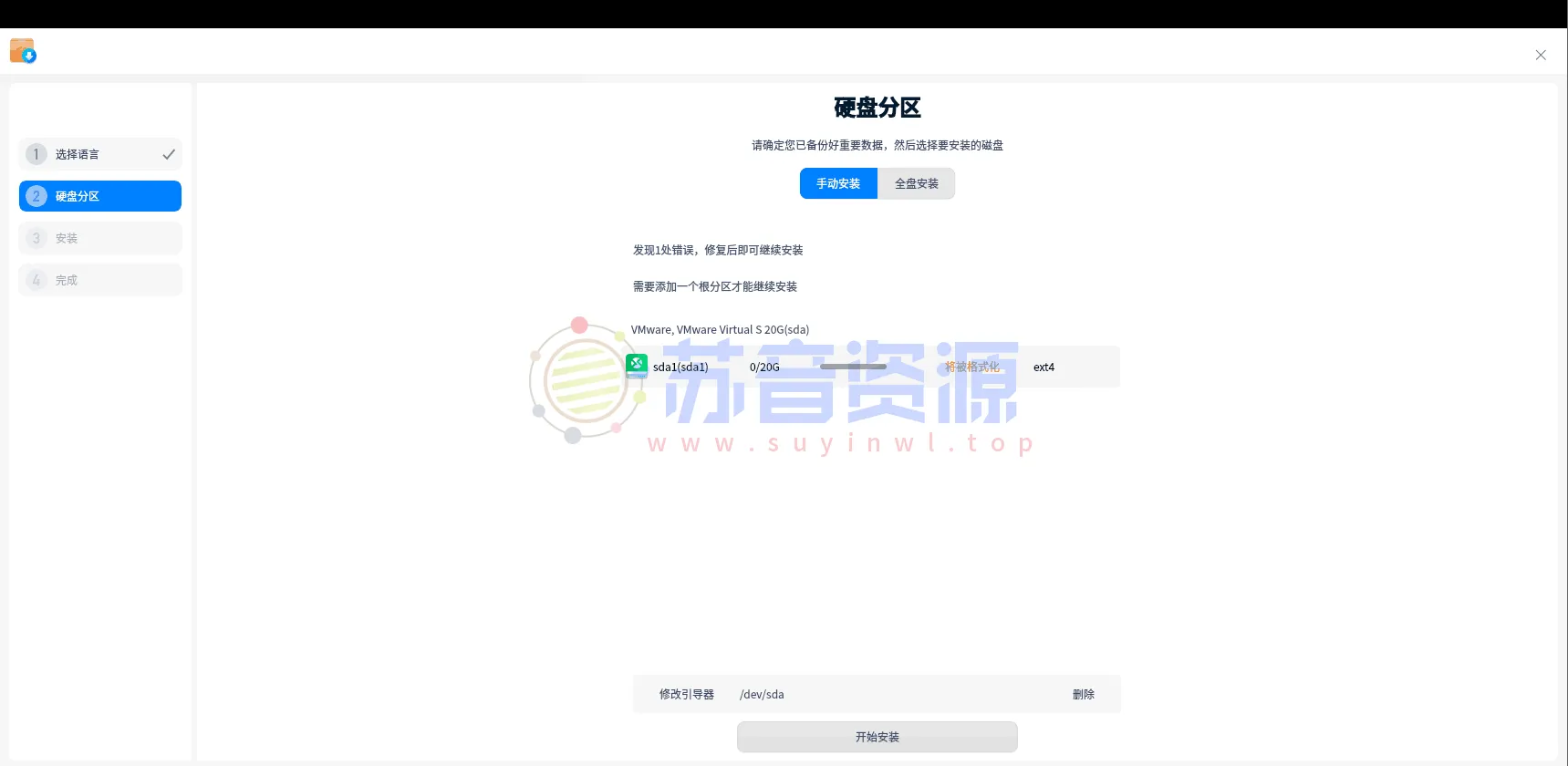Image resolution: width=1568 pixels, height=766 pixels.
Task: Click the ext4 filesystem type
Action: [1044, 367]
